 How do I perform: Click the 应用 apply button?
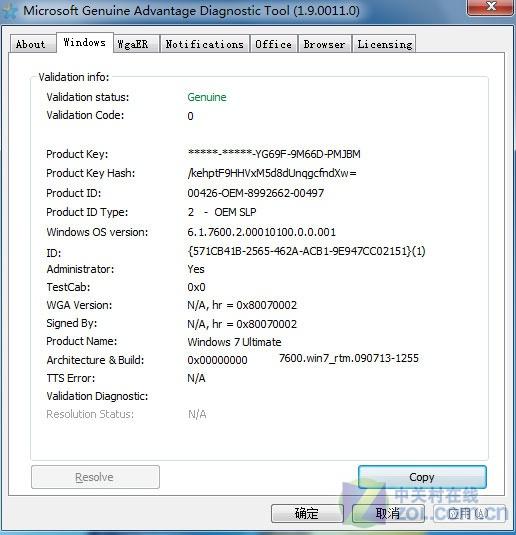click(x=469, y=513)
